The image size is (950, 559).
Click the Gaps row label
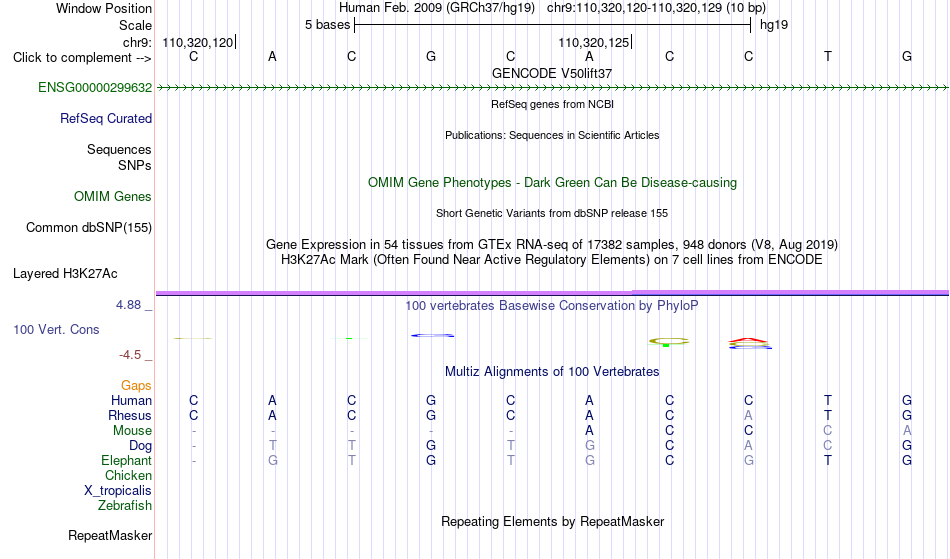point(136,386)
